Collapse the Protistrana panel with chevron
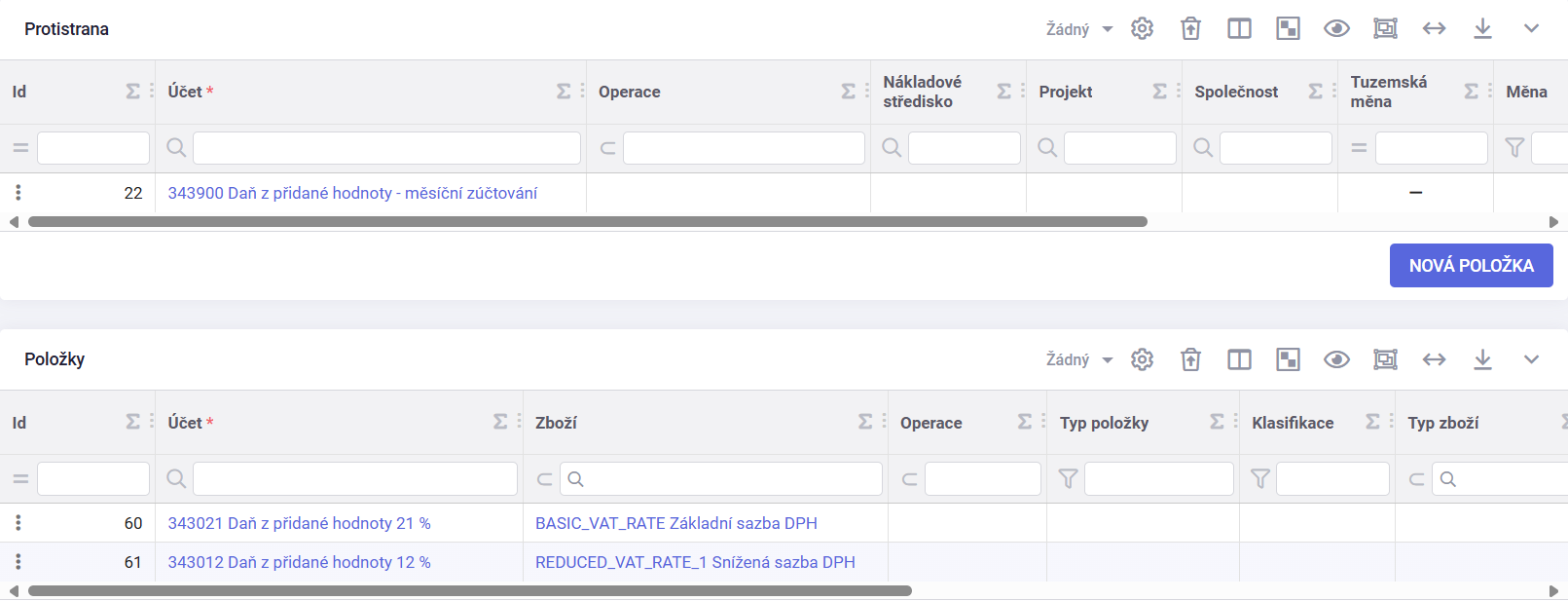 coord(1531,29)
